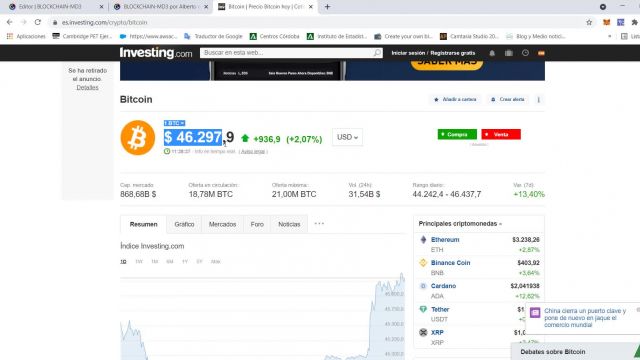Click the Tether coin icon
Screen dimensions: 640x360
pyautogui.click(x=423, y=309)
